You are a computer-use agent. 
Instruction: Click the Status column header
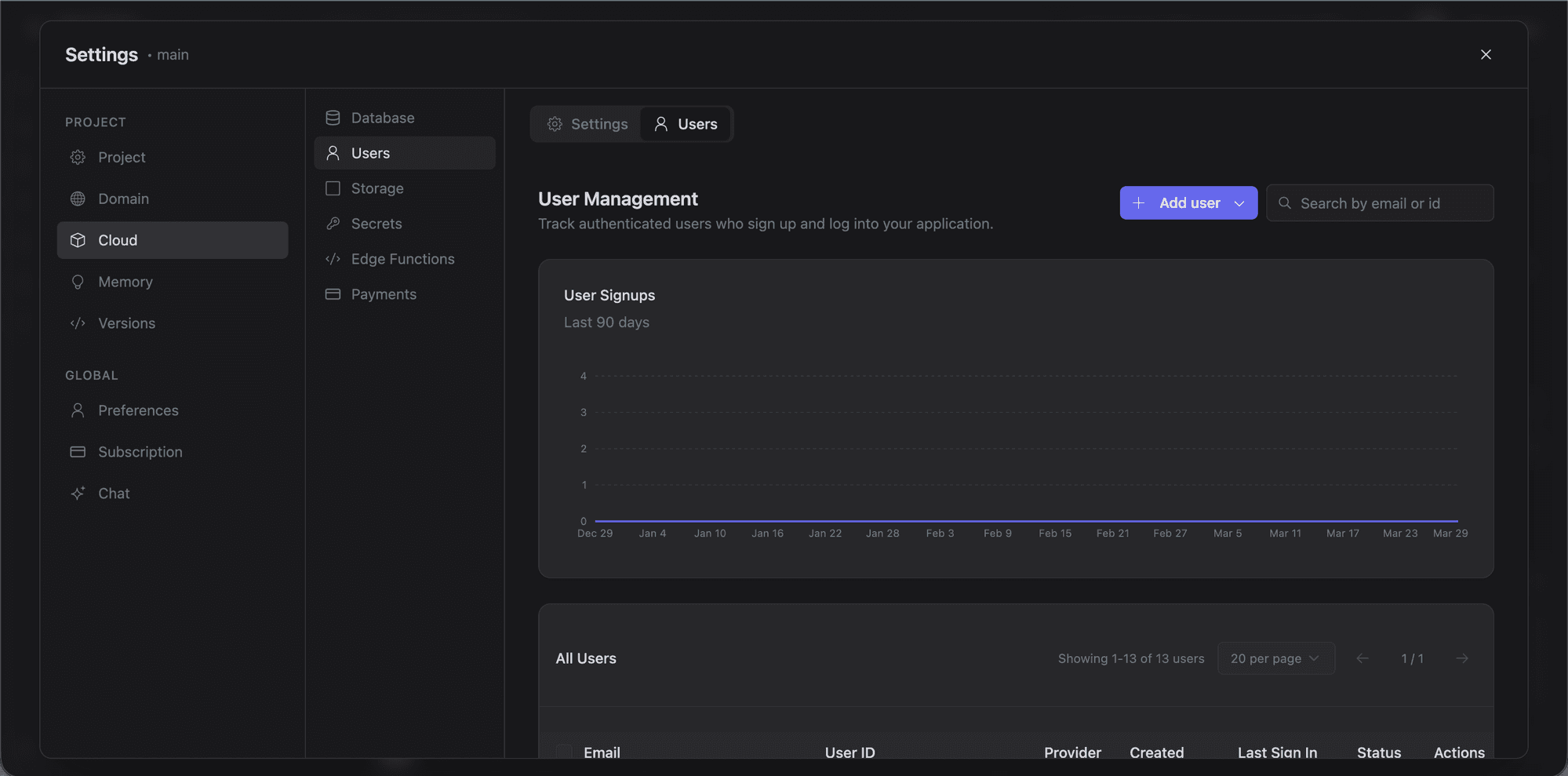tap(1379, 752)
